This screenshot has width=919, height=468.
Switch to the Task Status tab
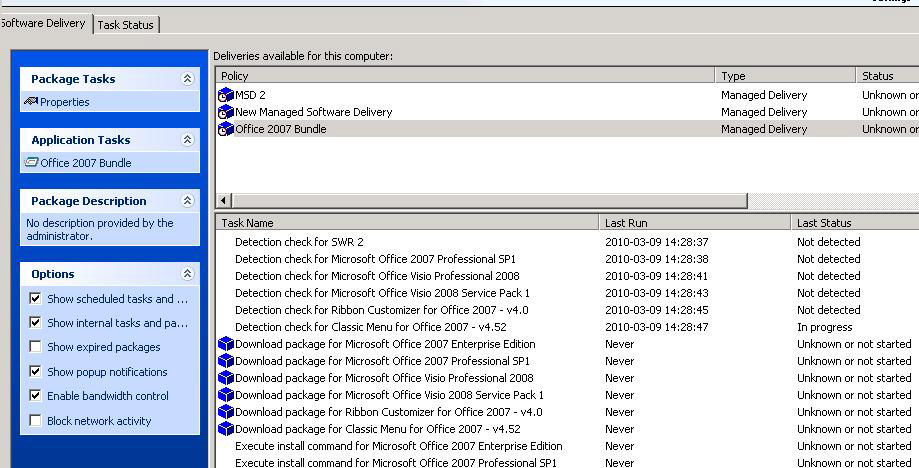[125, 25]
